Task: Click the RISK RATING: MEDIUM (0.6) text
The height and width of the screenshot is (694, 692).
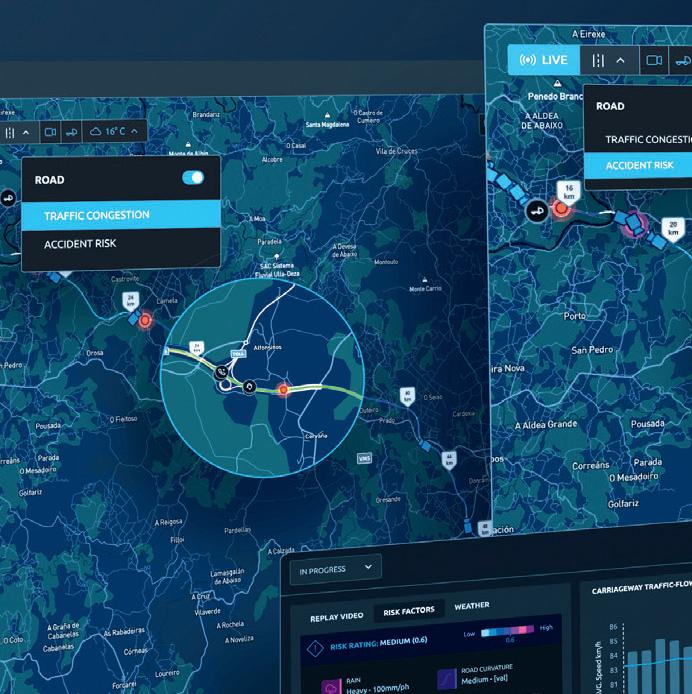Action: [x=379, y=643]
